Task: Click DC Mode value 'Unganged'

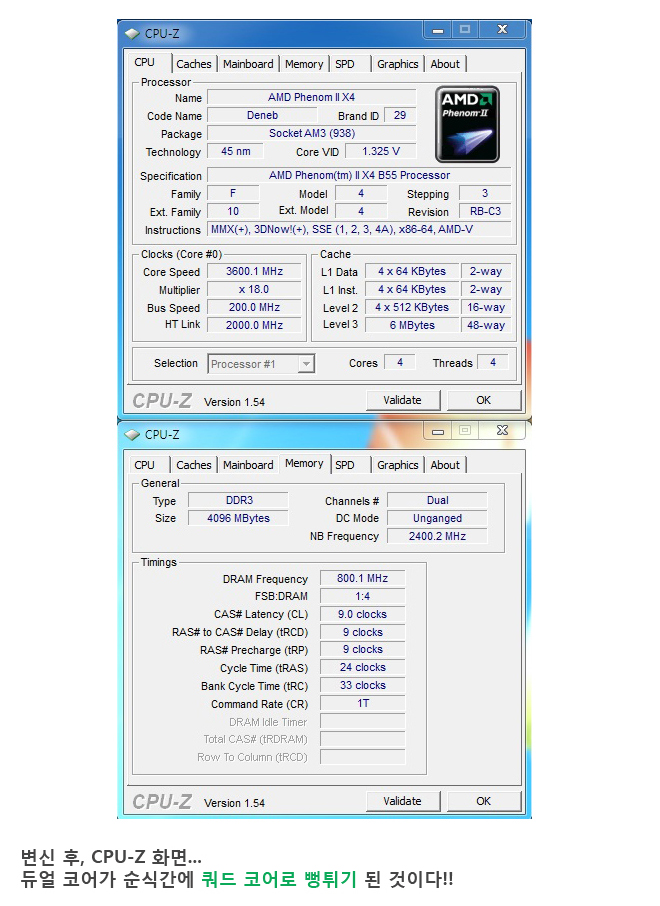Action: (437, 518)
